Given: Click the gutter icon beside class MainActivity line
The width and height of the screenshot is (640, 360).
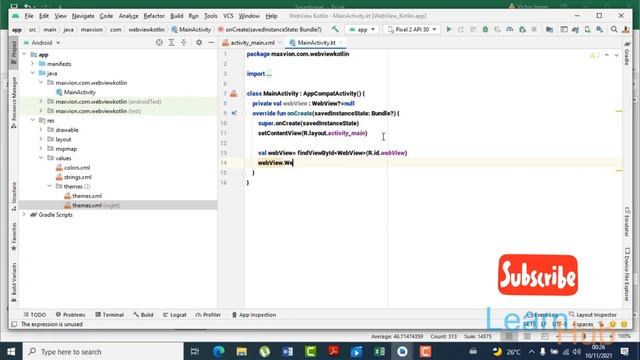Looking at the screenshot, I should point(233,93).
